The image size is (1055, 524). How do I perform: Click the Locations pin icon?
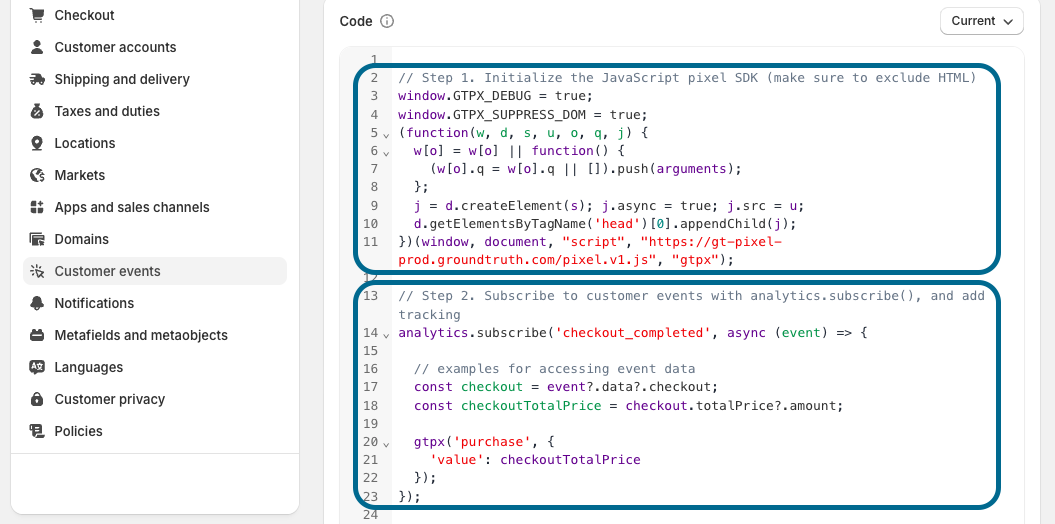pos(37,143)
